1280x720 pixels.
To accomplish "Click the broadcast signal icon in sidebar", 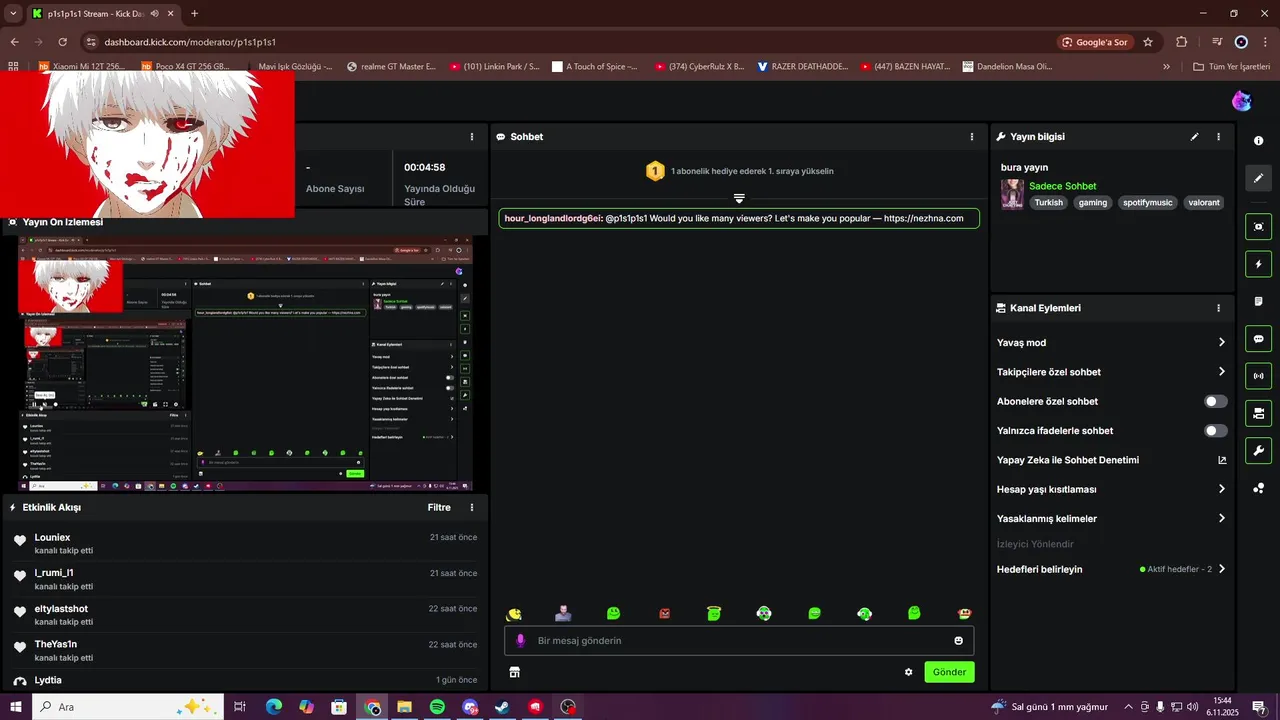I will coord(1258,376).
